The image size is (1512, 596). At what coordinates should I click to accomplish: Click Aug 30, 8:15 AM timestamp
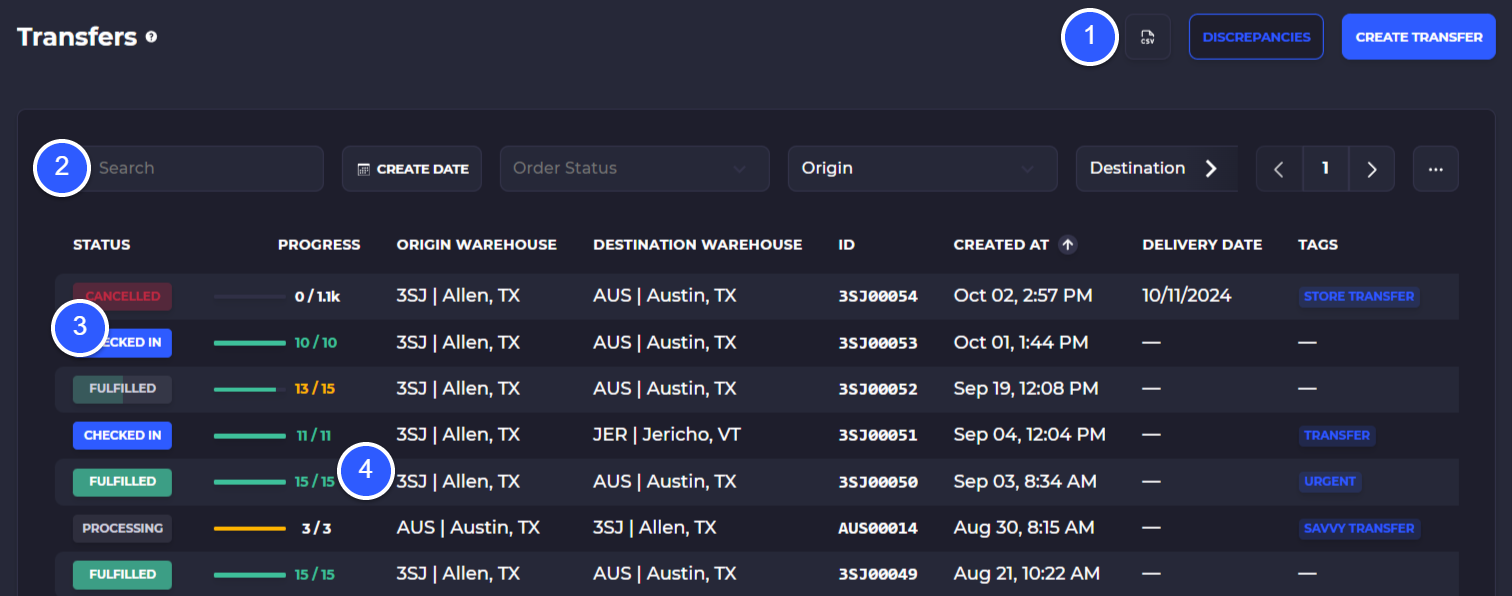(1024, 527)
